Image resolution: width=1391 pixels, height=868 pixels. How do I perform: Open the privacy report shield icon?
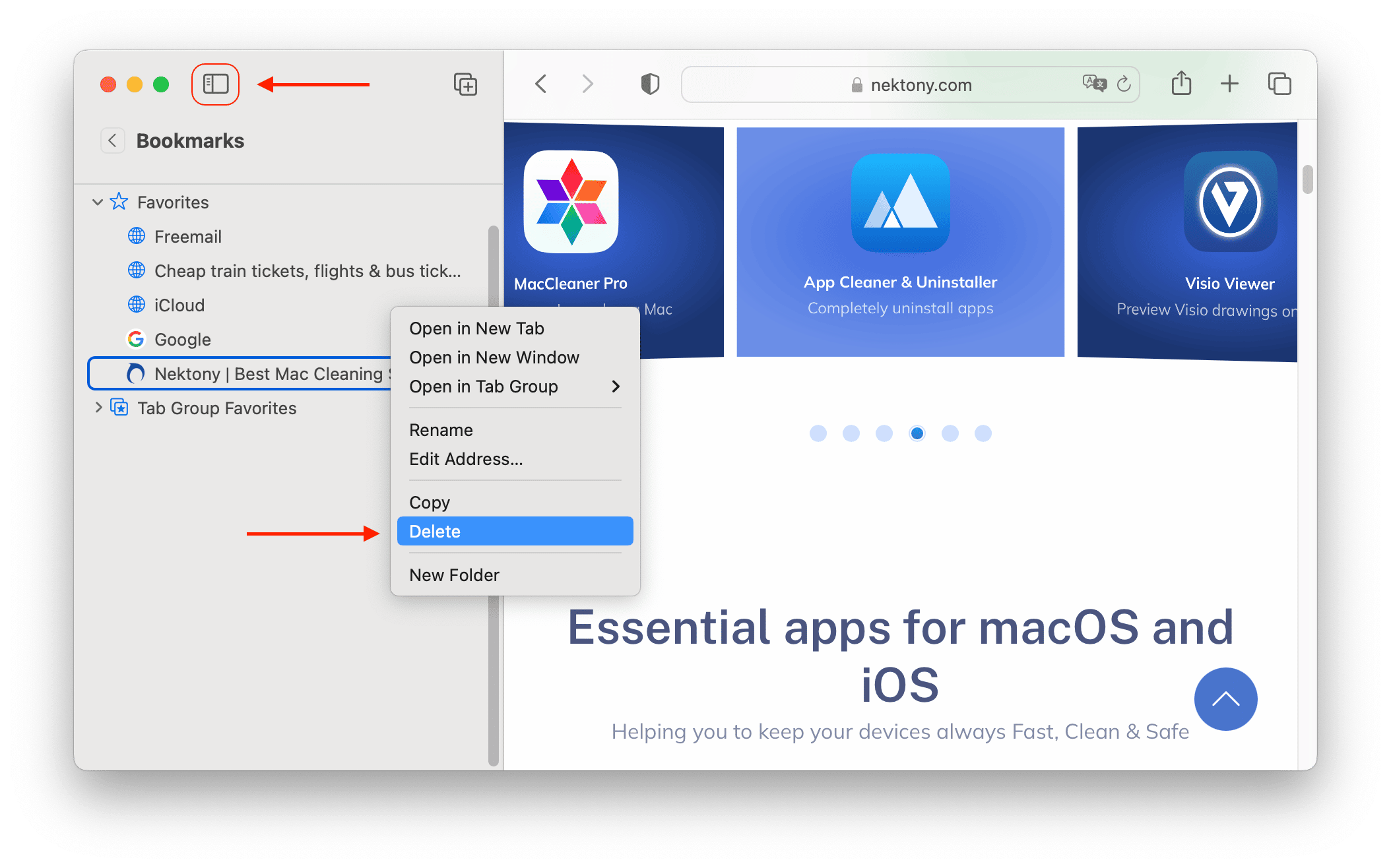[x=650, y=84]
